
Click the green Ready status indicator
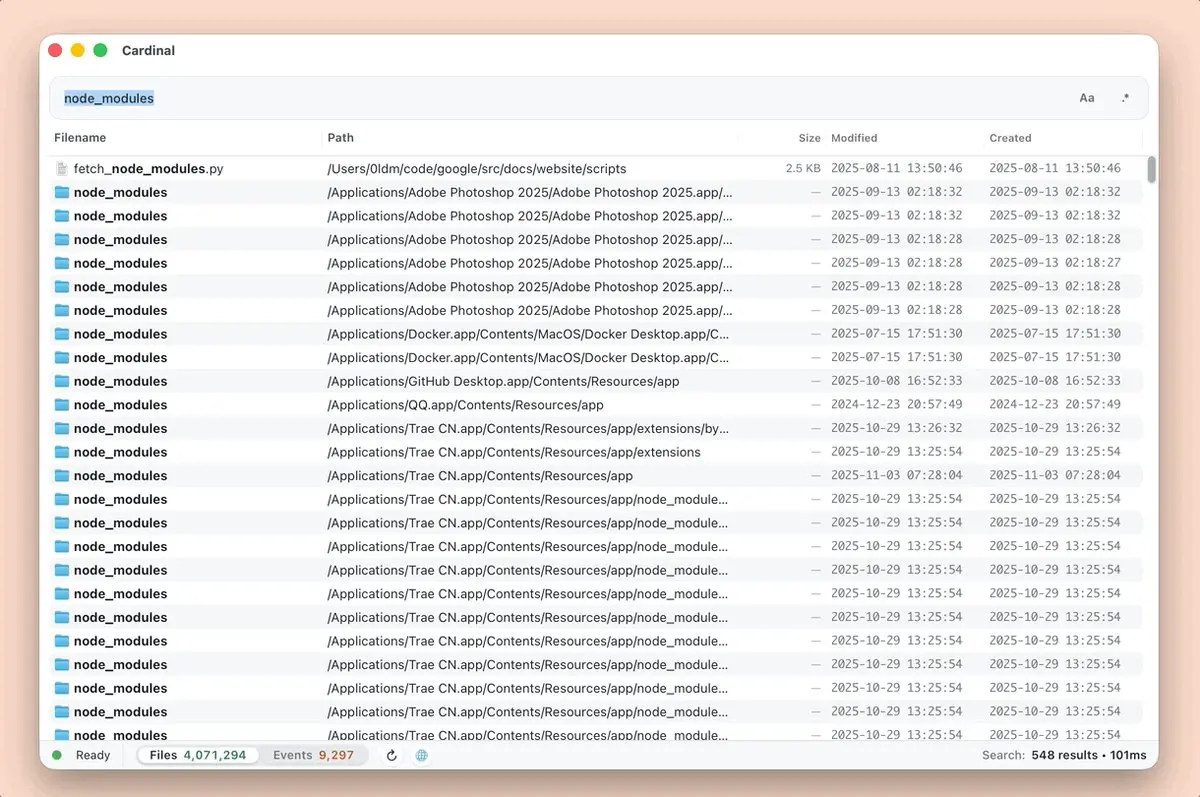tap(57, 755)
